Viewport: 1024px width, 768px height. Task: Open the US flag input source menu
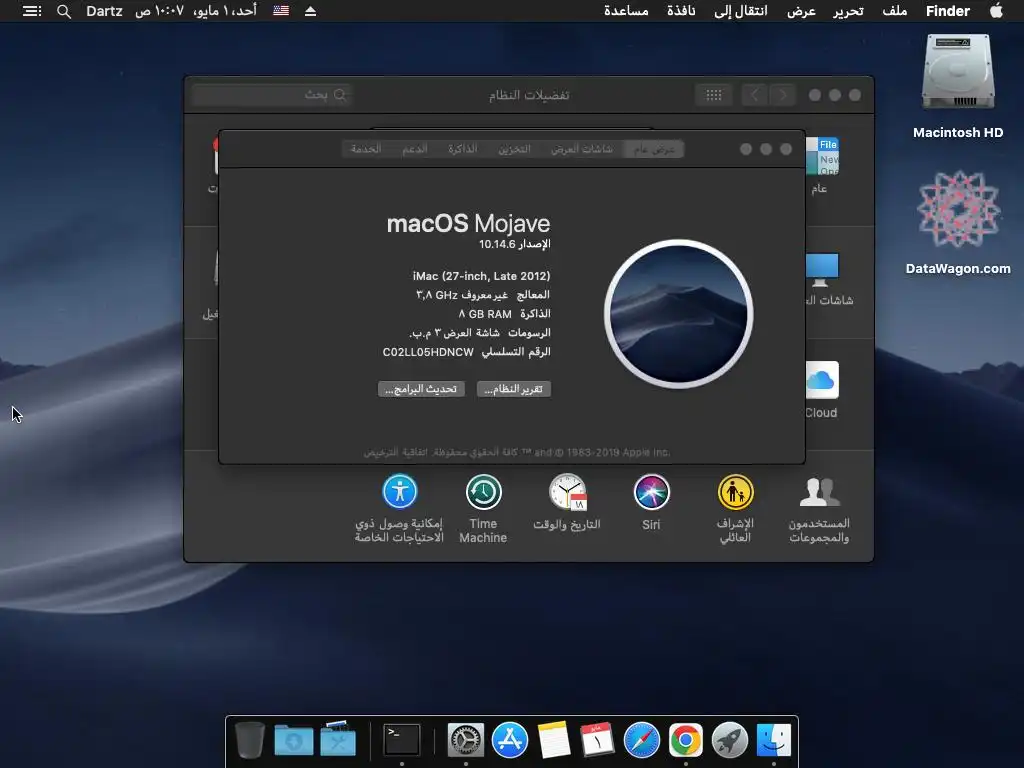point(281,11)
